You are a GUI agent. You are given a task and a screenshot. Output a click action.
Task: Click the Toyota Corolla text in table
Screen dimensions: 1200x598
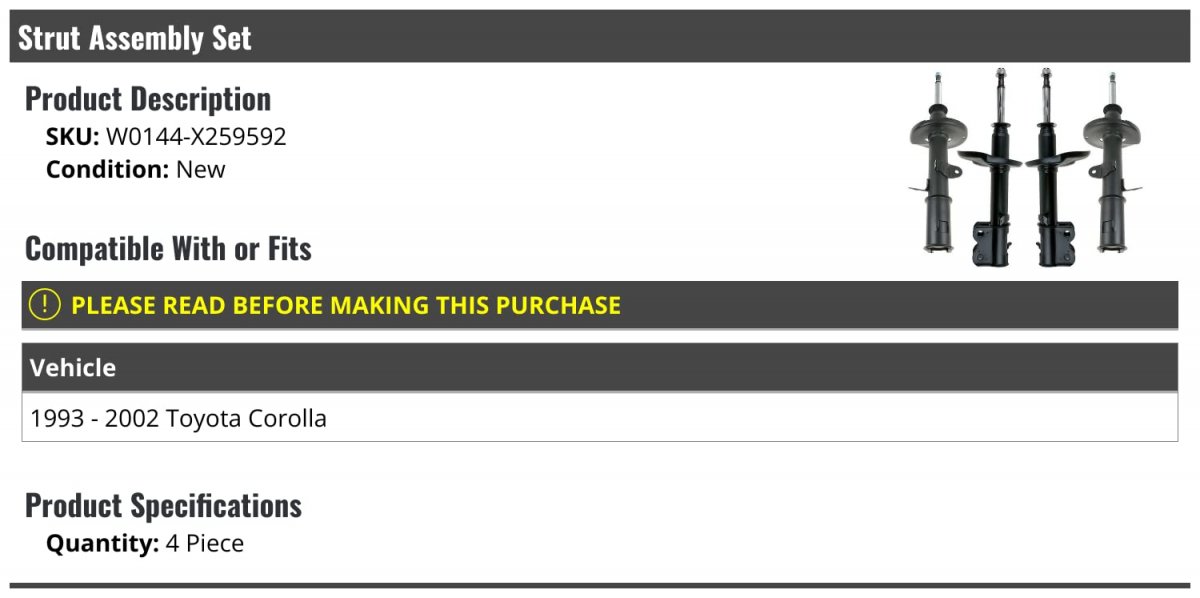pyautogui.click(x=246, y=418)
